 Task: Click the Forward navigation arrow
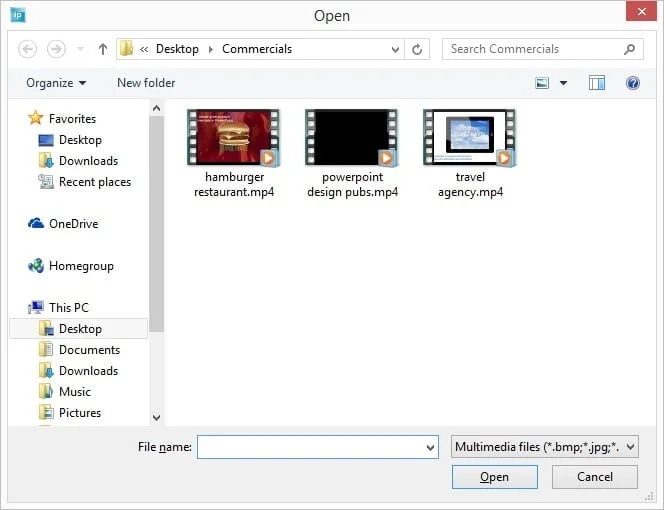pos(56,49)
